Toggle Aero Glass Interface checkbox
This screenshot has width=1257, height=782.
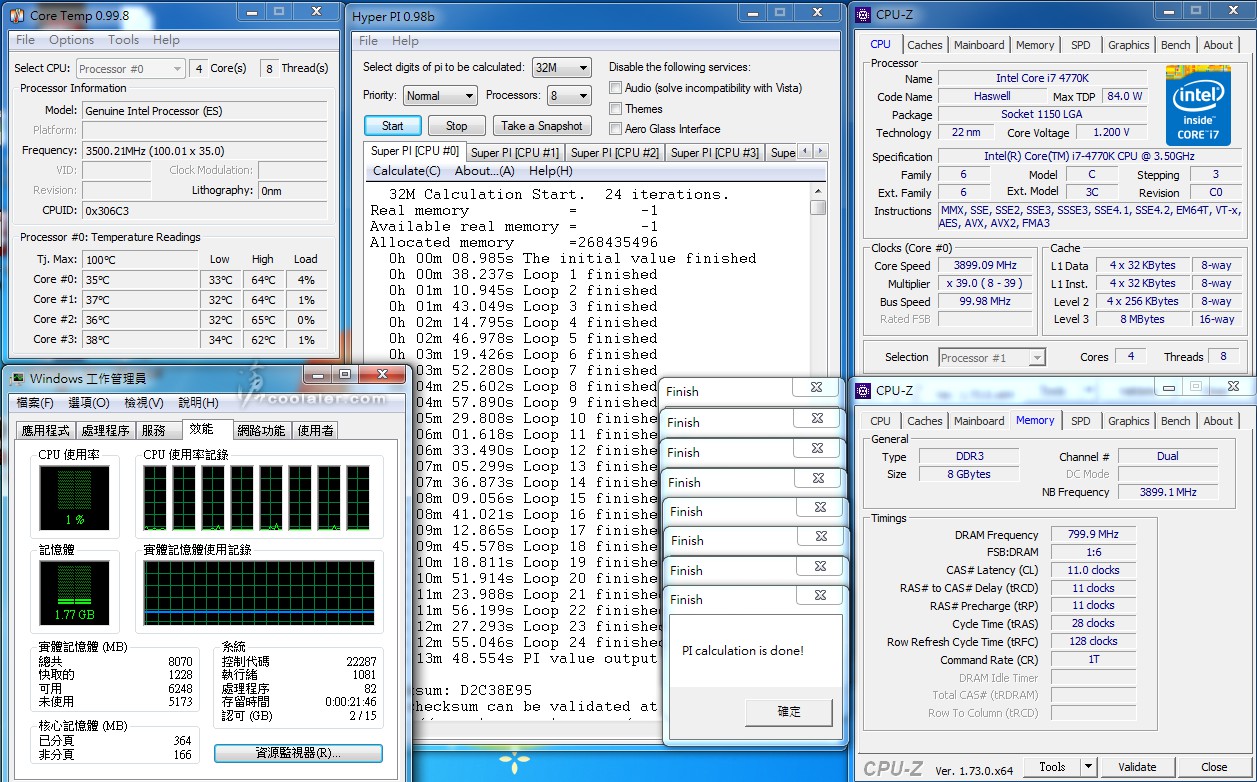coord(615,129)
